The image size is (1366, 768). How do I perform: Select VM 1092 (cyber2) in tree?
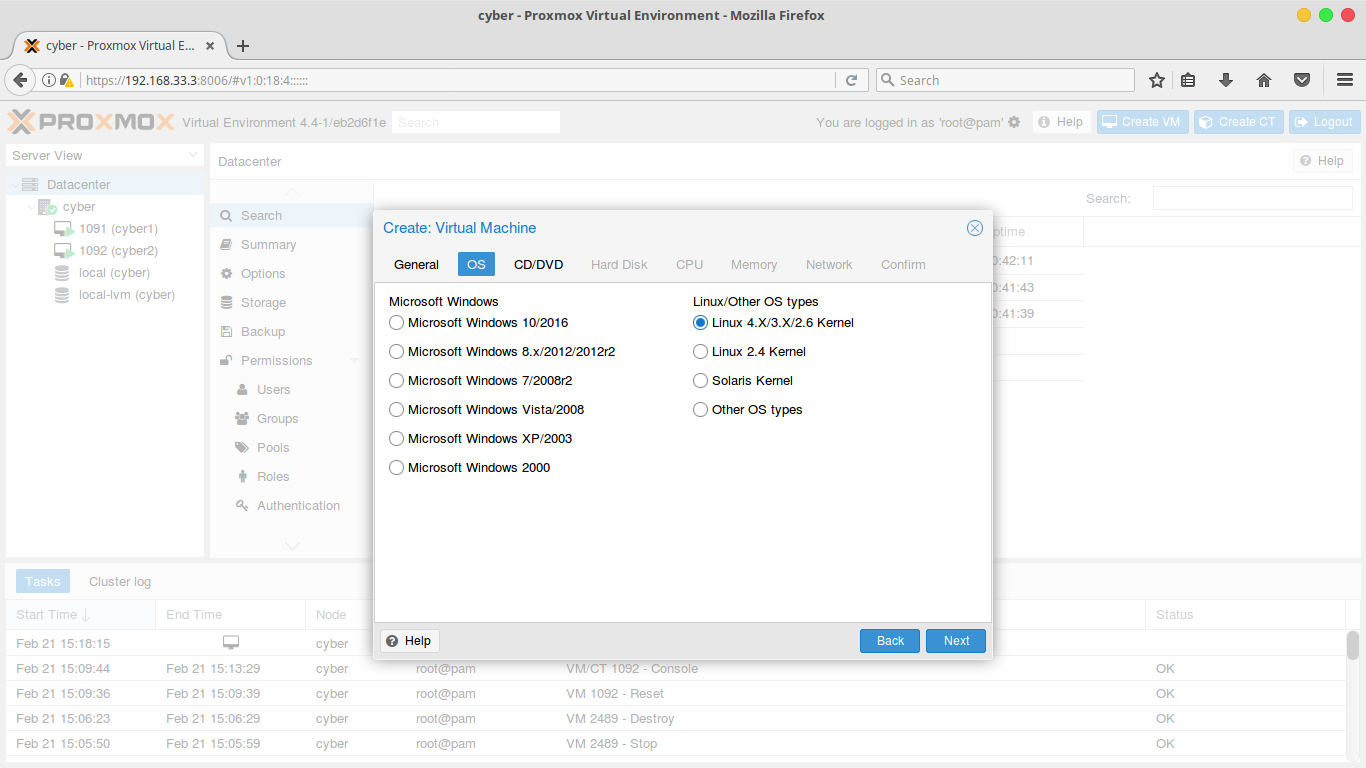click(118, 251)
